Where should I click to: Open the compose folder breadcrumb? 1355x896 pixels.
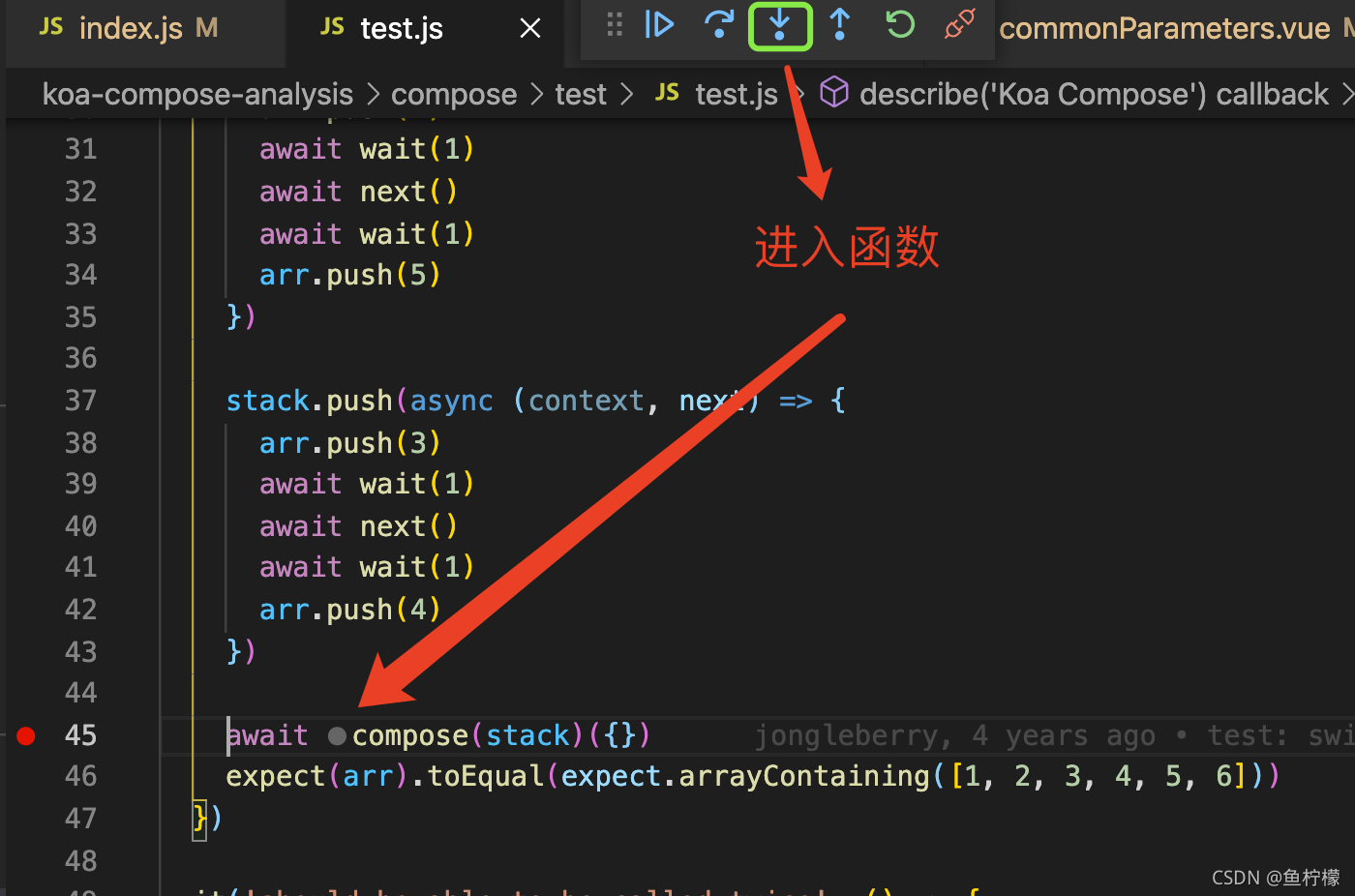(454, 94)
